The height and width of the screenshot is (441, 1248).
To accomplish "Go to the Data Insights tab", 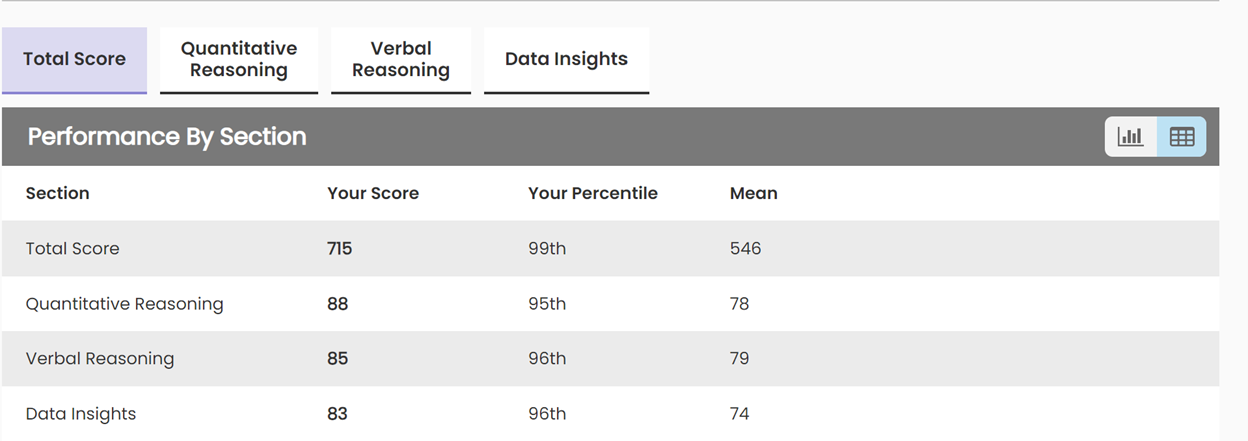I will click(x=566, y=59).
